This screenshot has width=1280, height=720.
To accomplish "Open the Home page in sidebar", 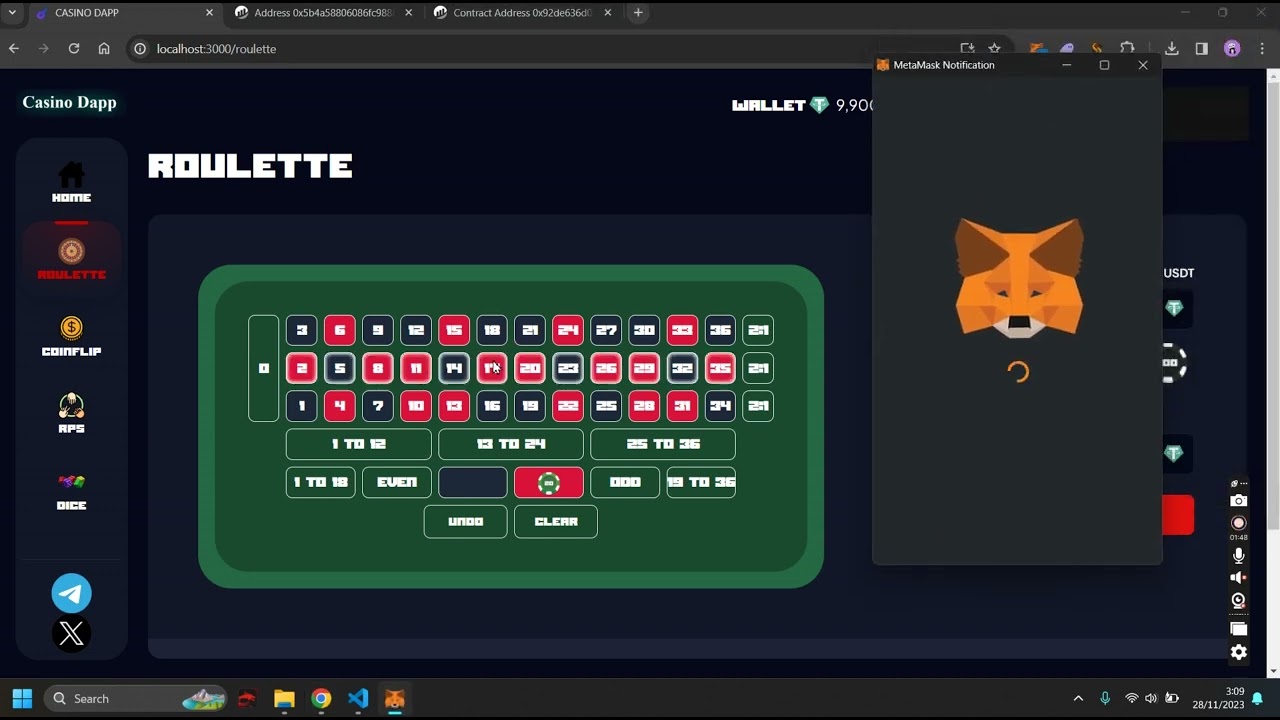I will tap(71, 182).
